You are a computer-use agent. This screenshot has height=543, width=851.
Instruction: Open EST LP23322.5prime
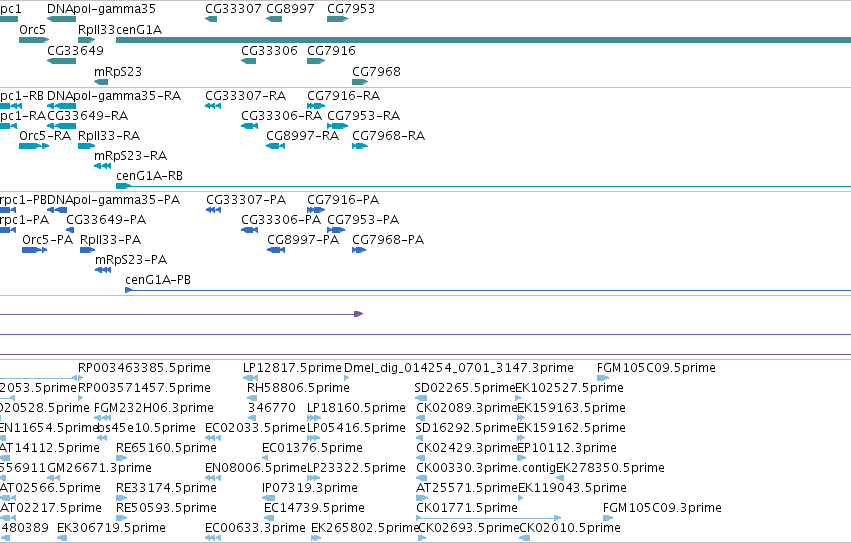click(x=357, y=468)
